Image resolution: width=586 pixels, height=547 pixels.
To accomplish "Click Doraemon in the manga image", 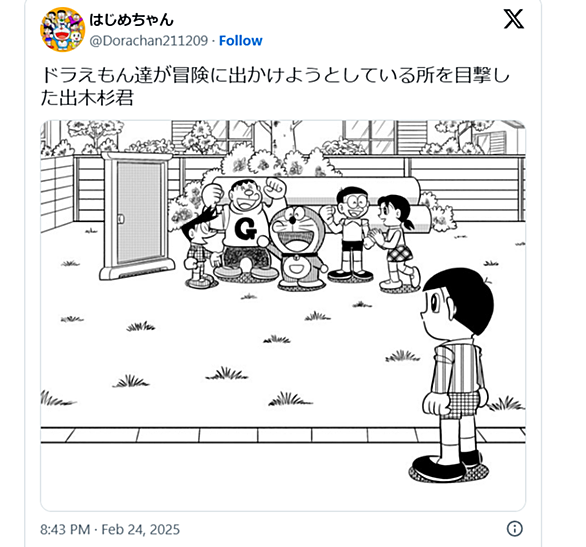I will pos(297,247).
